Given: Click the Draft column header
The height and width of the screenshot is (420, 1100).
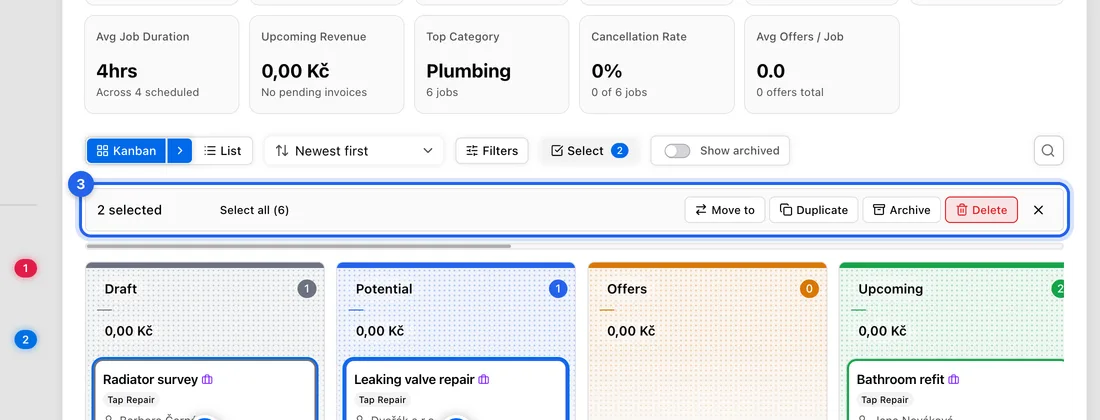Looking at the screenshot, I should click(121, 289).
